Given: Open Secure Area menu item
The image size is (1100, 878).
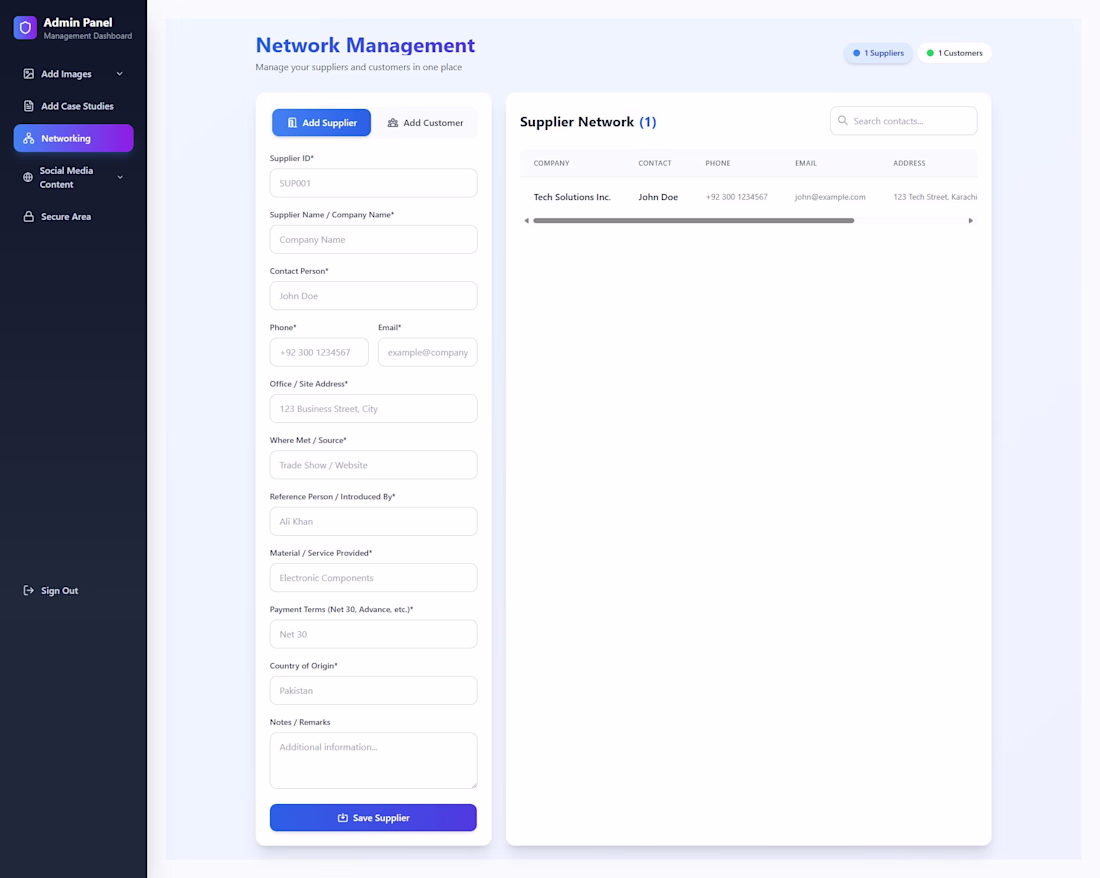Looking at the screenshot, I should [74, 217].
